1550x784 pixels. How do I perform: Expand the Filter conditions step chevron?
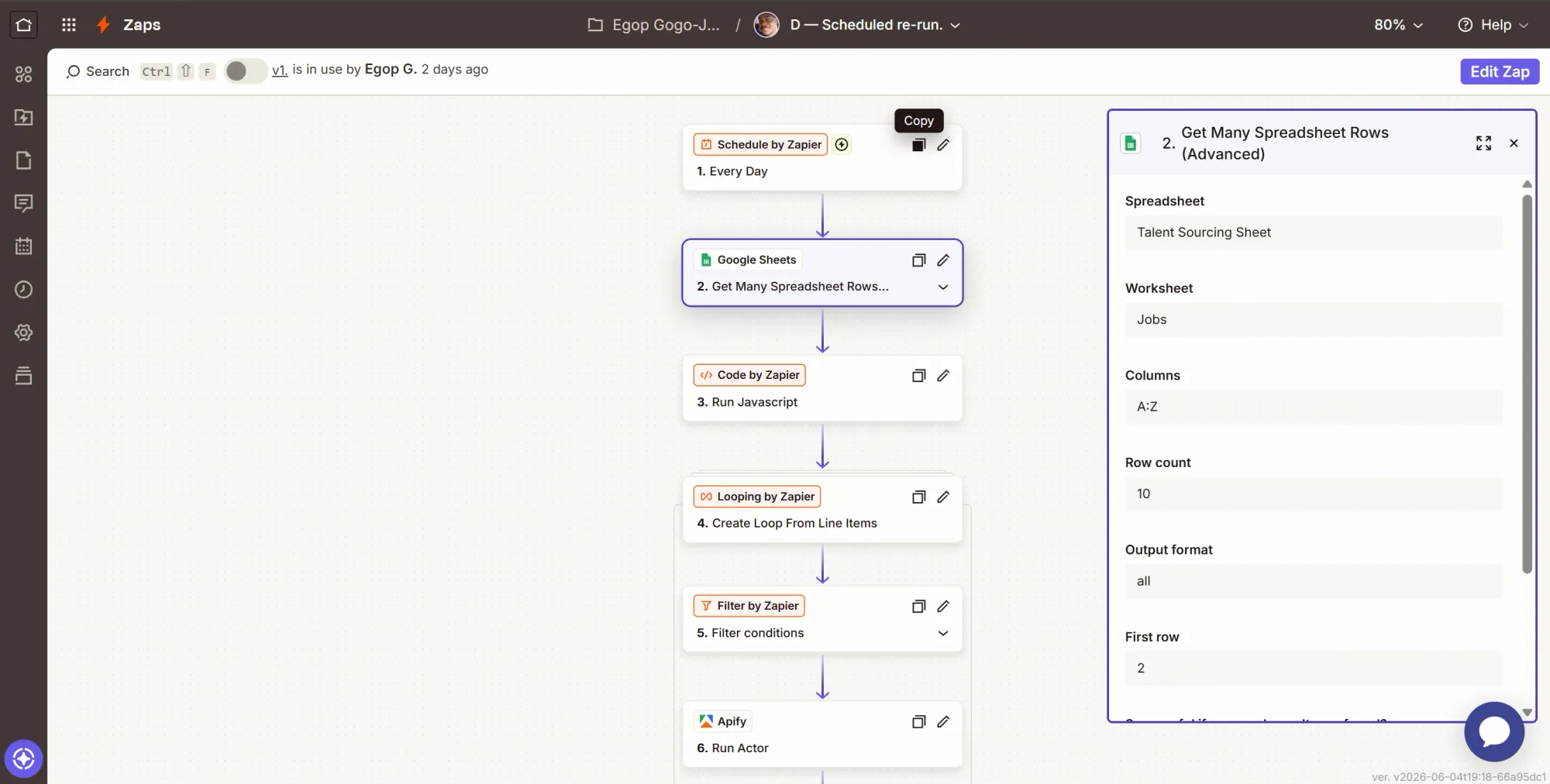943,634
